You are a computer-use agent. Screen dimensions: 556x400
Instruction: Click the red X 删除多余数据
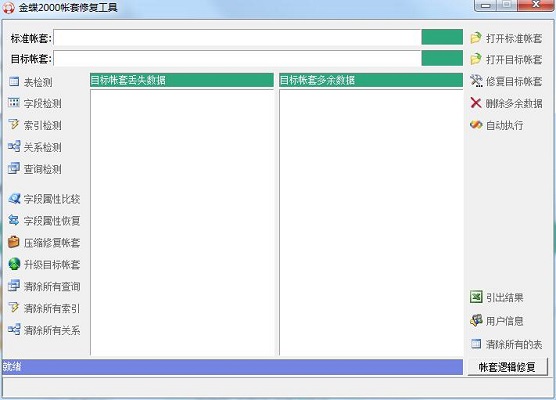[476, 103]
